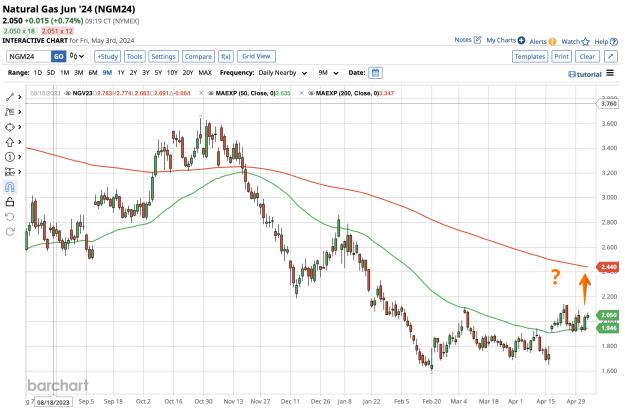The width and height of the screenshot is (625, 414).
Task: Open the Daily Nearby frequency dropdown
Action: tap(283, 73)
